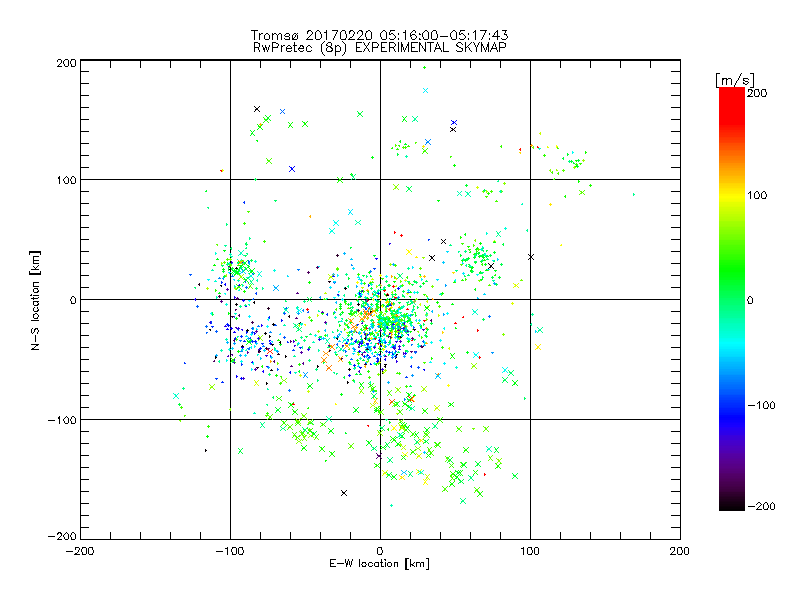Click the colorbar label '-200' at bottom
Image resolution: width=800 pixels, height=600 pixels.
click(761, 506)
